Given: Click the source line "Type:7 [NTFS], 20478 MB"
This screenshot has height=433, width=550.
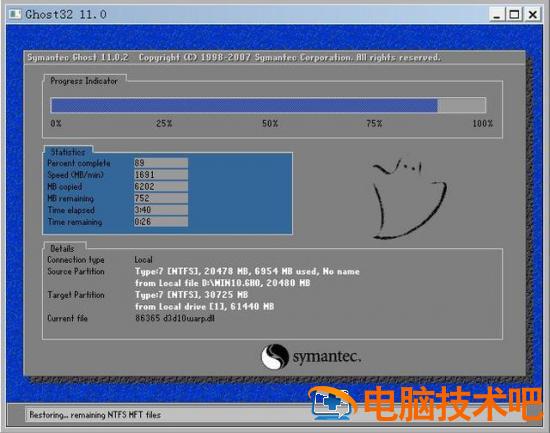Looking at the screenshot, I should (247, 271).
